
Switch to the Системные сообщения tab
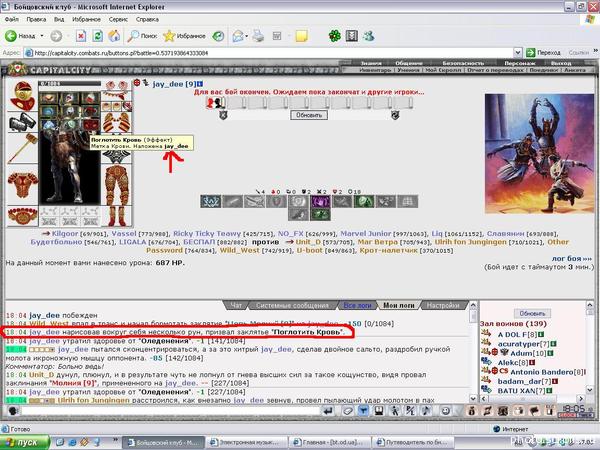pos(292,305)
